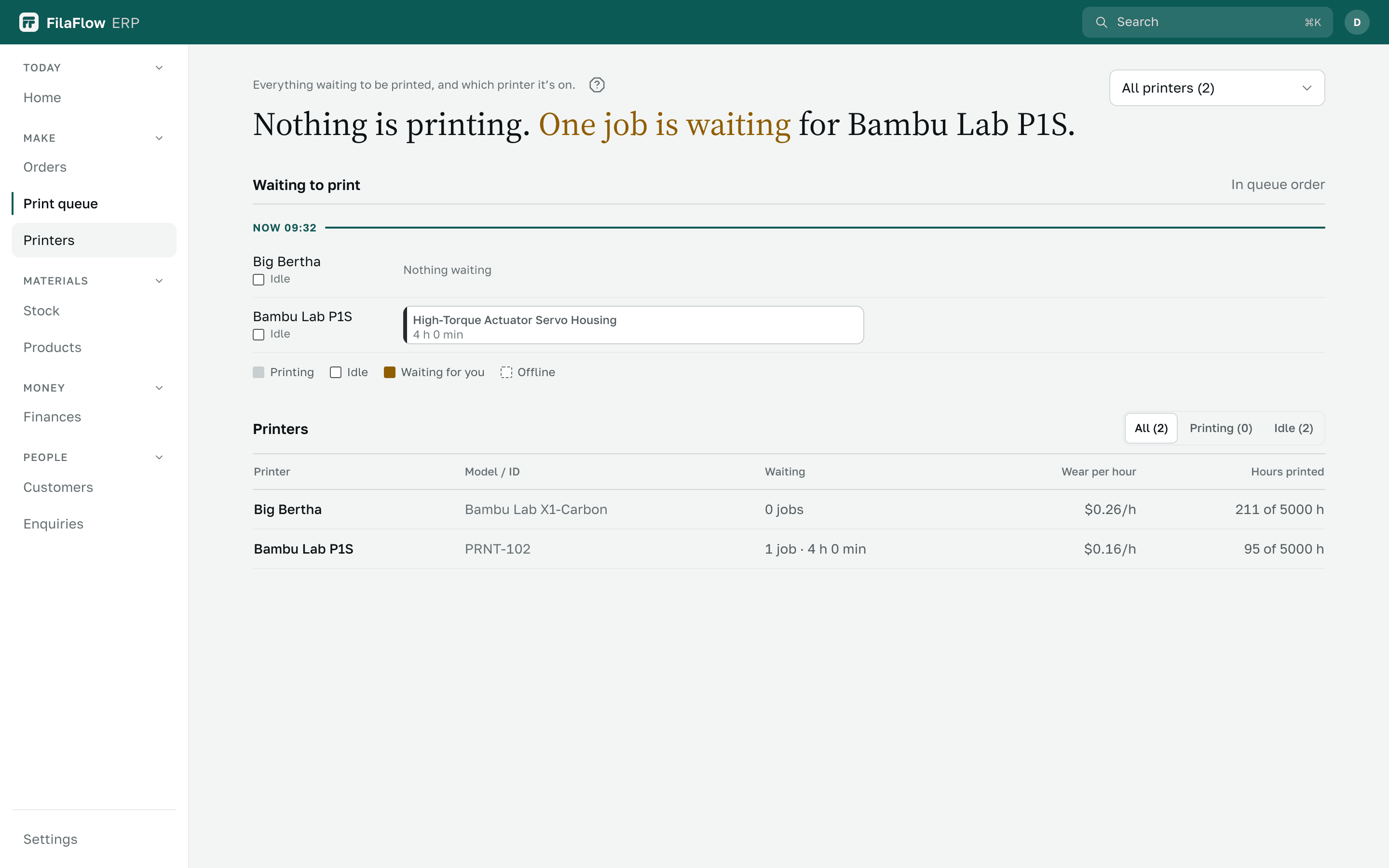Collapse the MAKE sidebar section

[159, 138]
